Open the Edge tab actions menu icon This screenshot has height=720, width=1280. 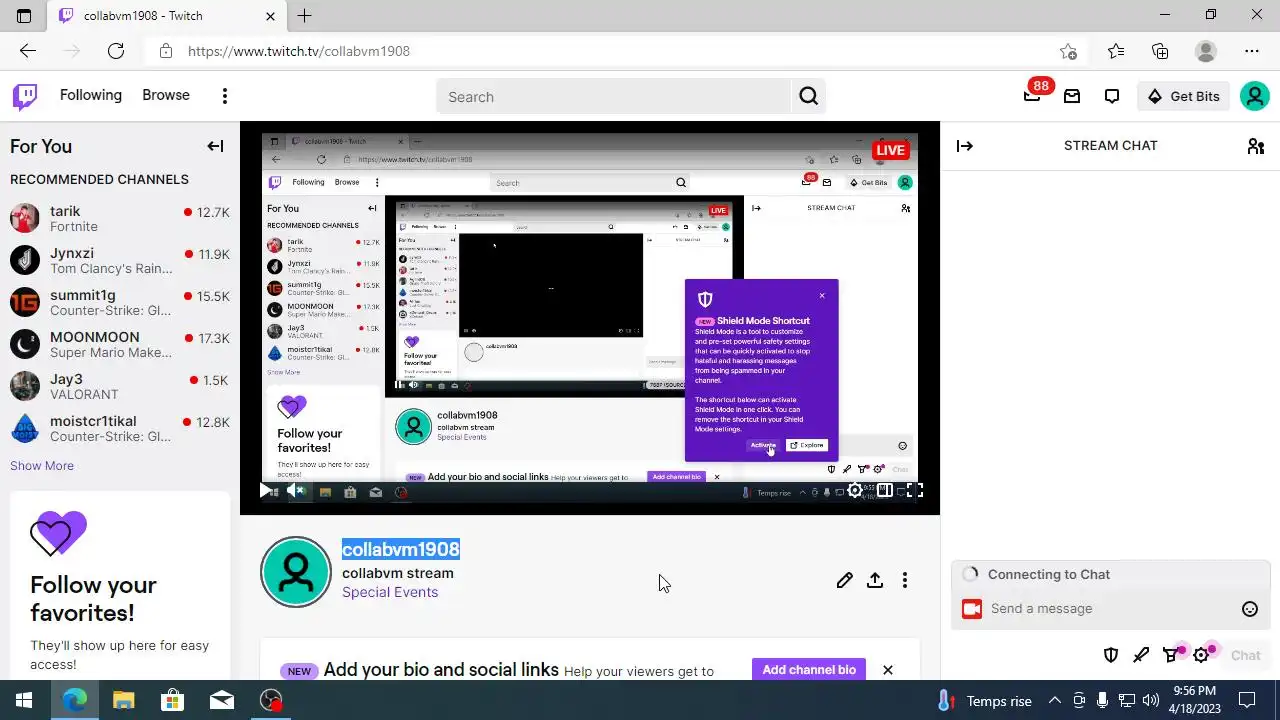tap(24, 16)
